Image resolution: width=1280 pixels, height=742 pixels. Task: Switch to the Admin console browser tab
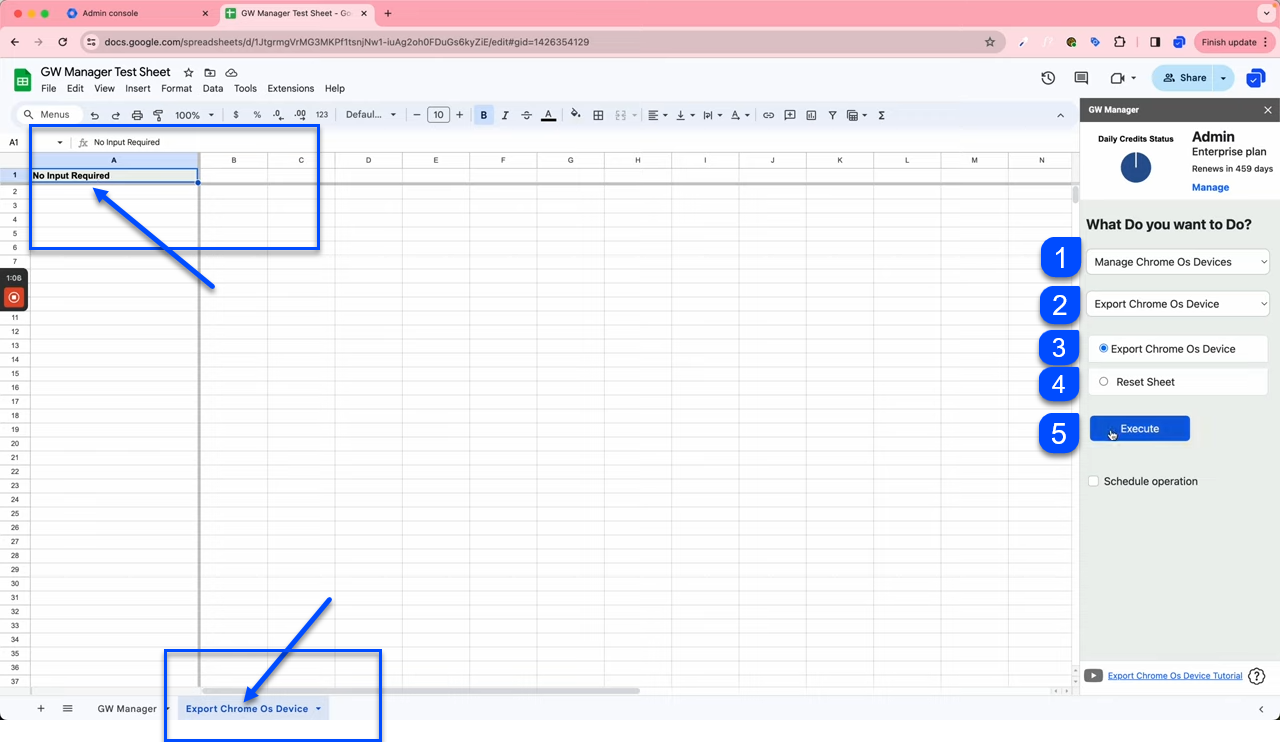tap(138, 14)
